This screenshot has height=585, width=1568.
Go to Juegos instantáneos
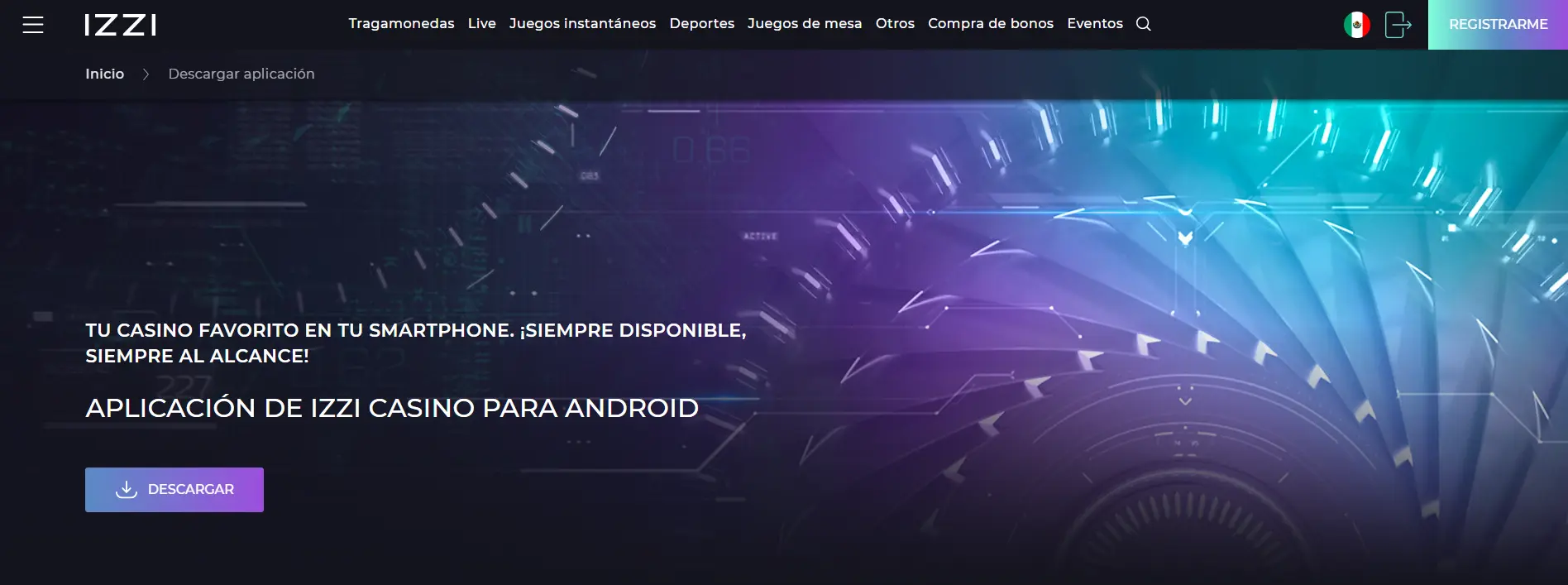pos(582,24)
